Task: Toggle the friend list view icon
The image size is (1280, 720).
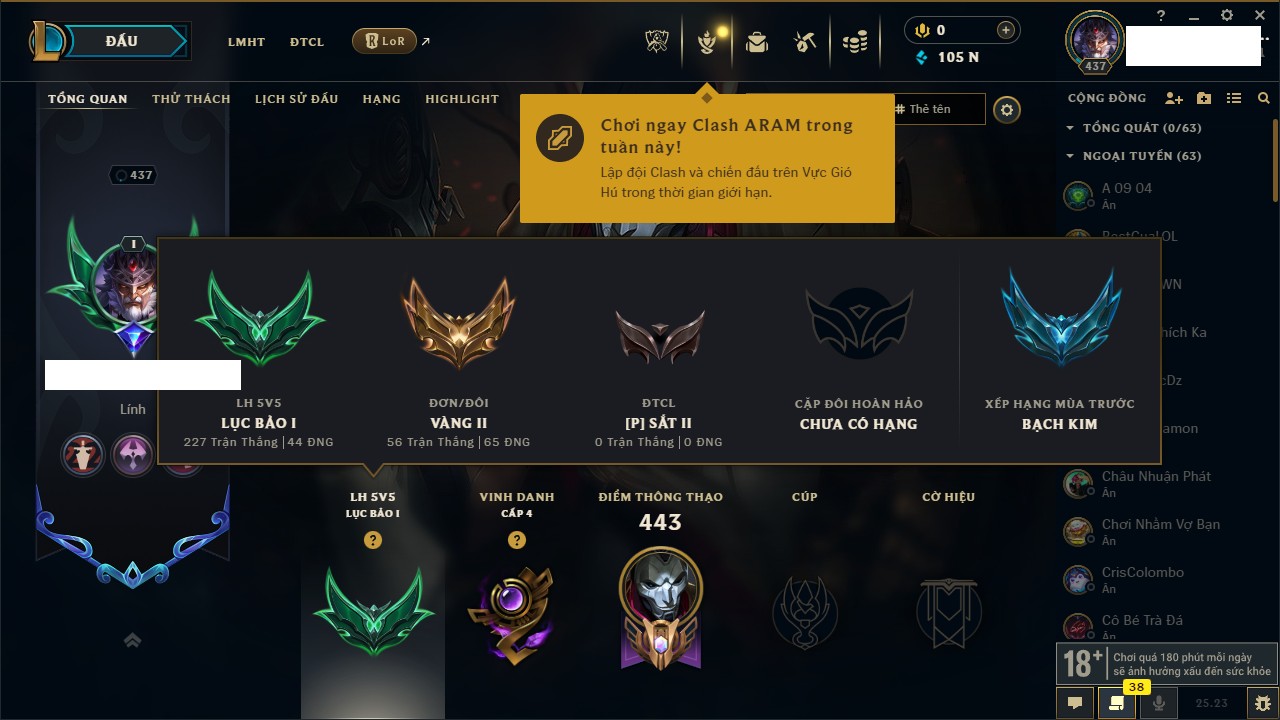Action: [1234, 98]
